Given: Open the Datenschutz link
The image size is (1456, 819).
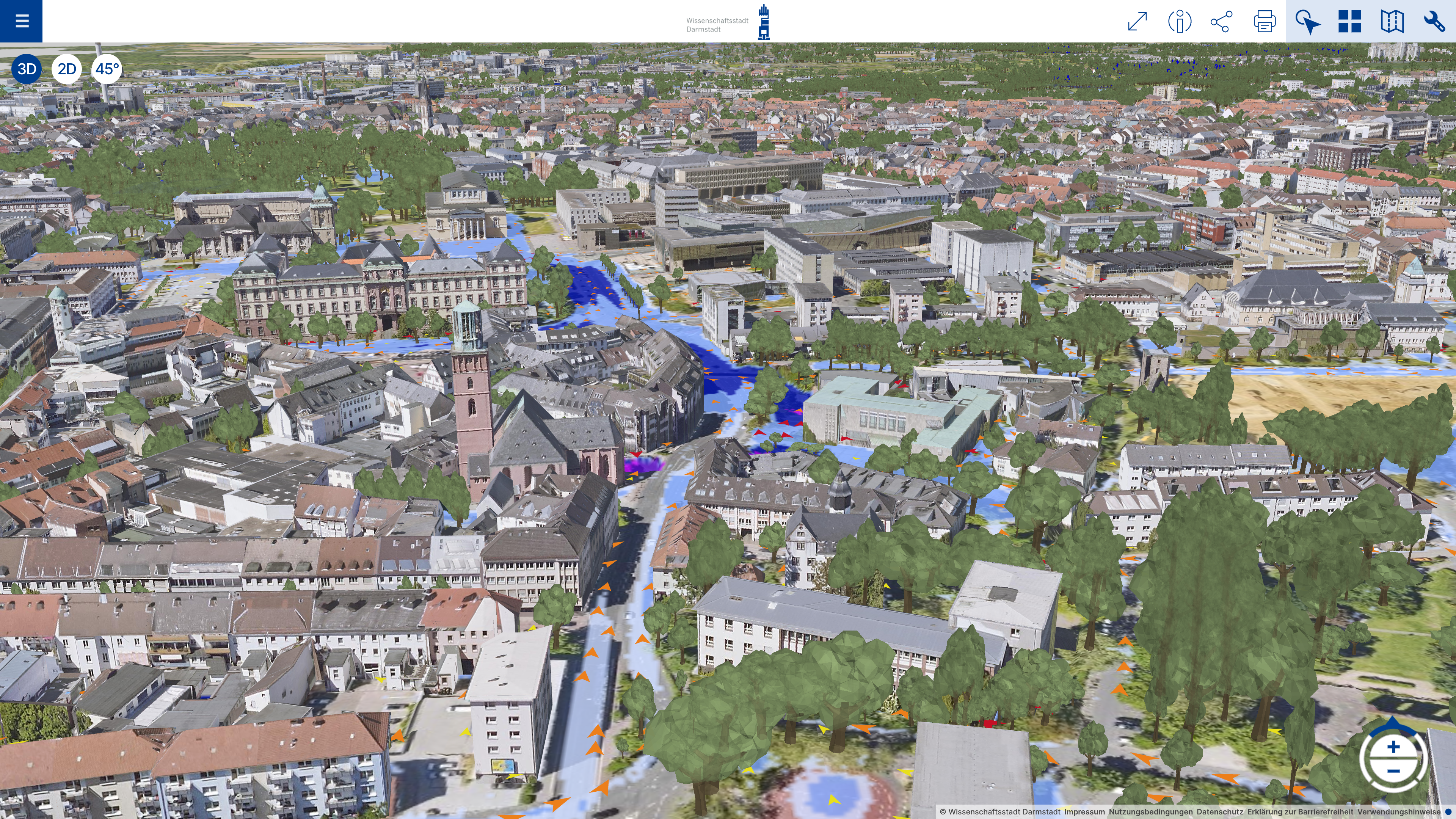Looking at the screenshot, I should click(x=1220, y=812).
